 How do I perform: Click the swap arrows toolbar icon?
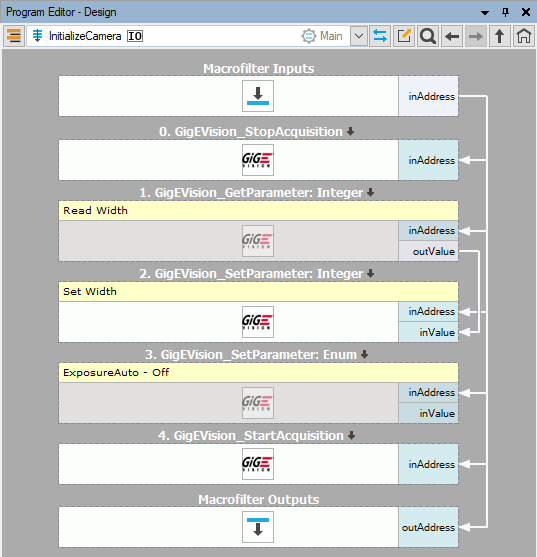380,36
